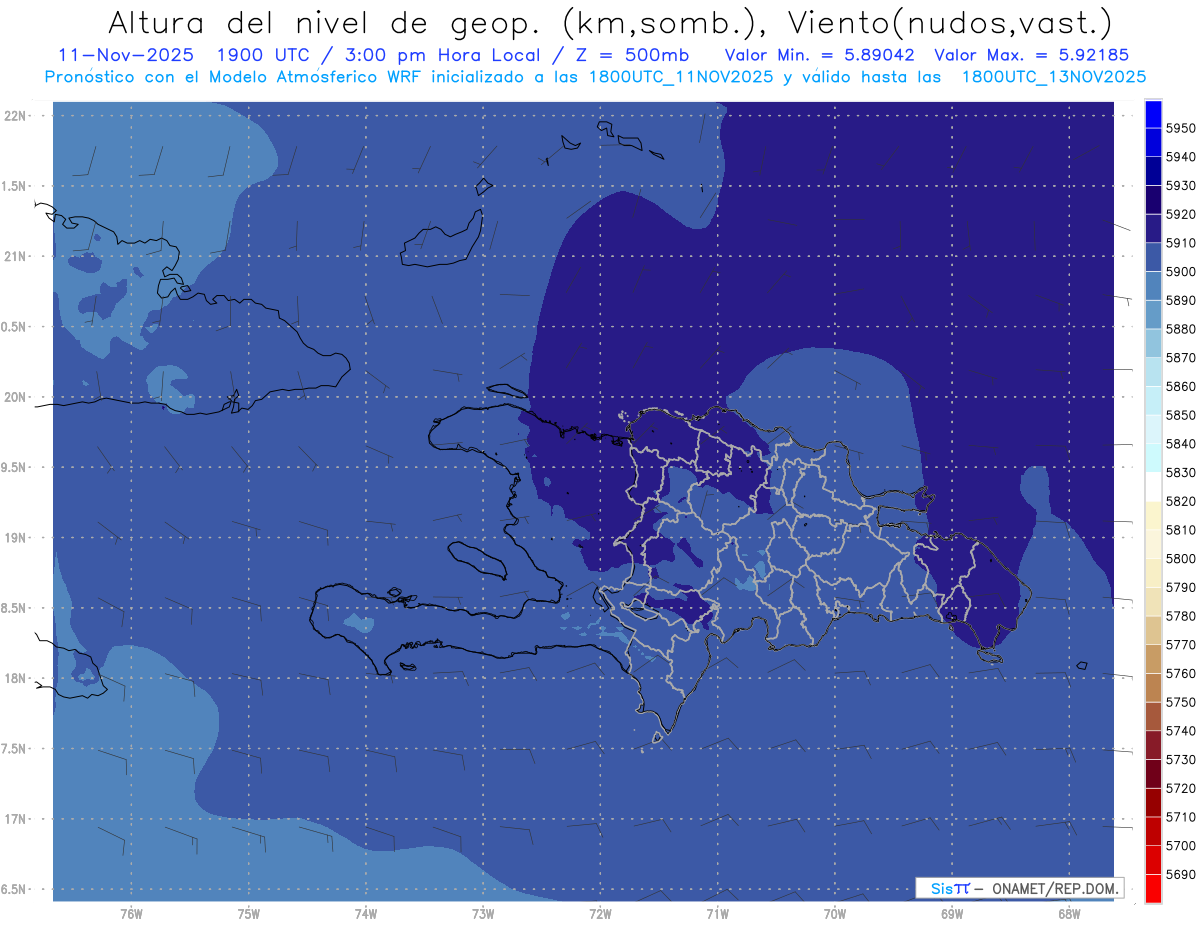Click the 5920 color scale value

(x=1181, y=214)
